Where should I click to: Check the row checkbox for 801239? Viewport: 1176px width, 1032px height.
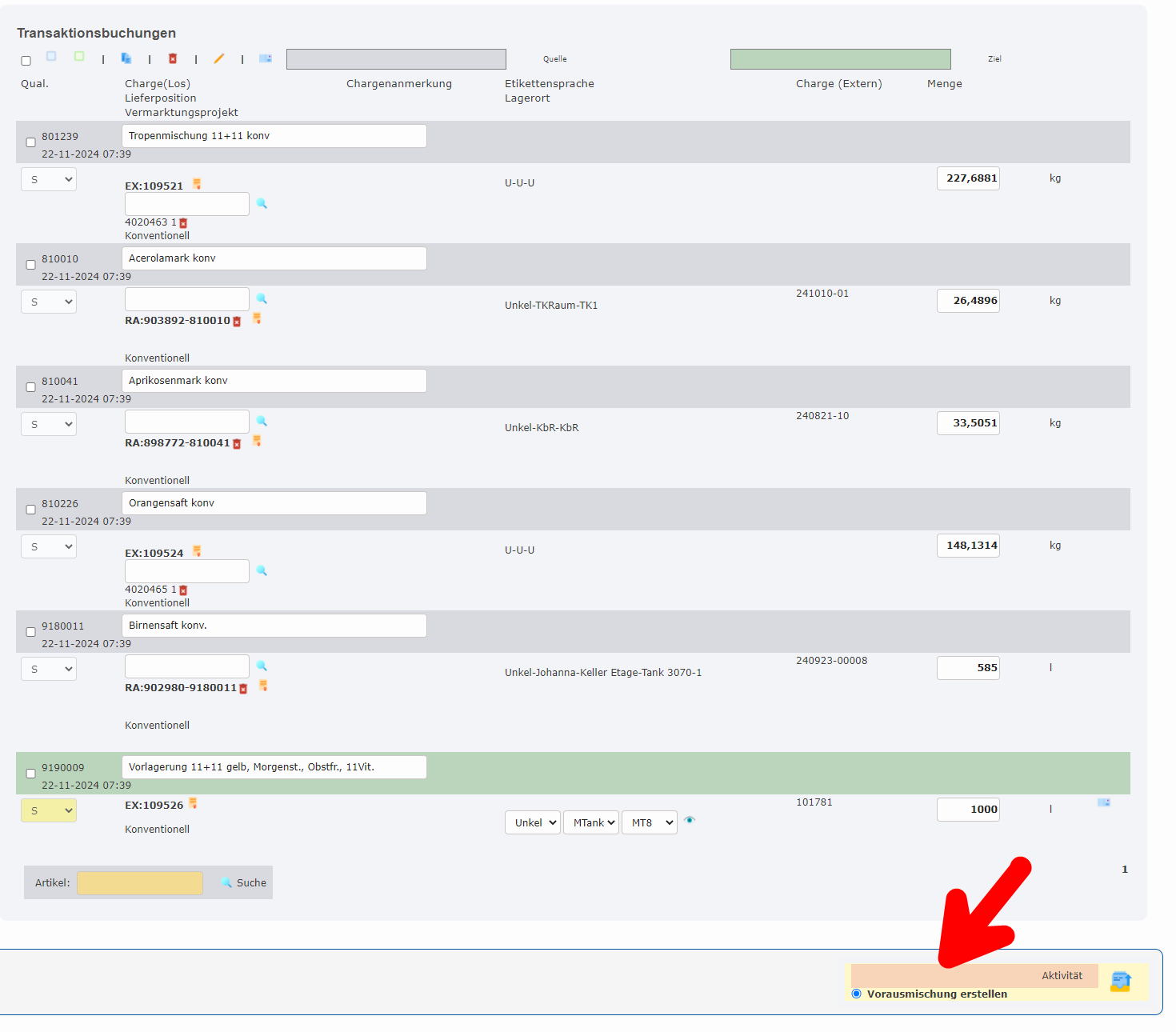coord(30,142)
